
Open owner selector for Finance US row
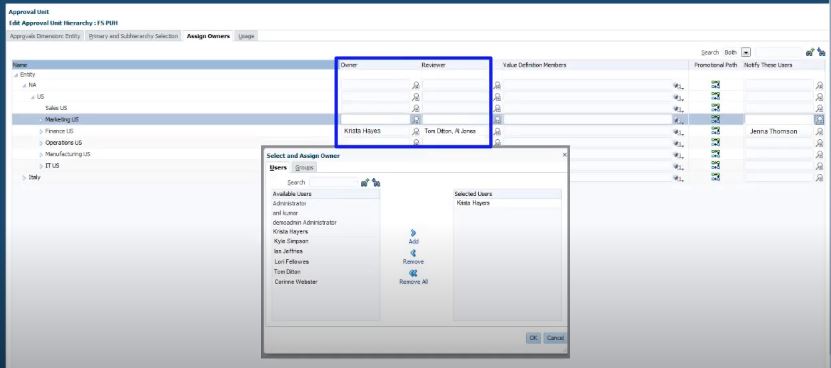coord(416,131)
